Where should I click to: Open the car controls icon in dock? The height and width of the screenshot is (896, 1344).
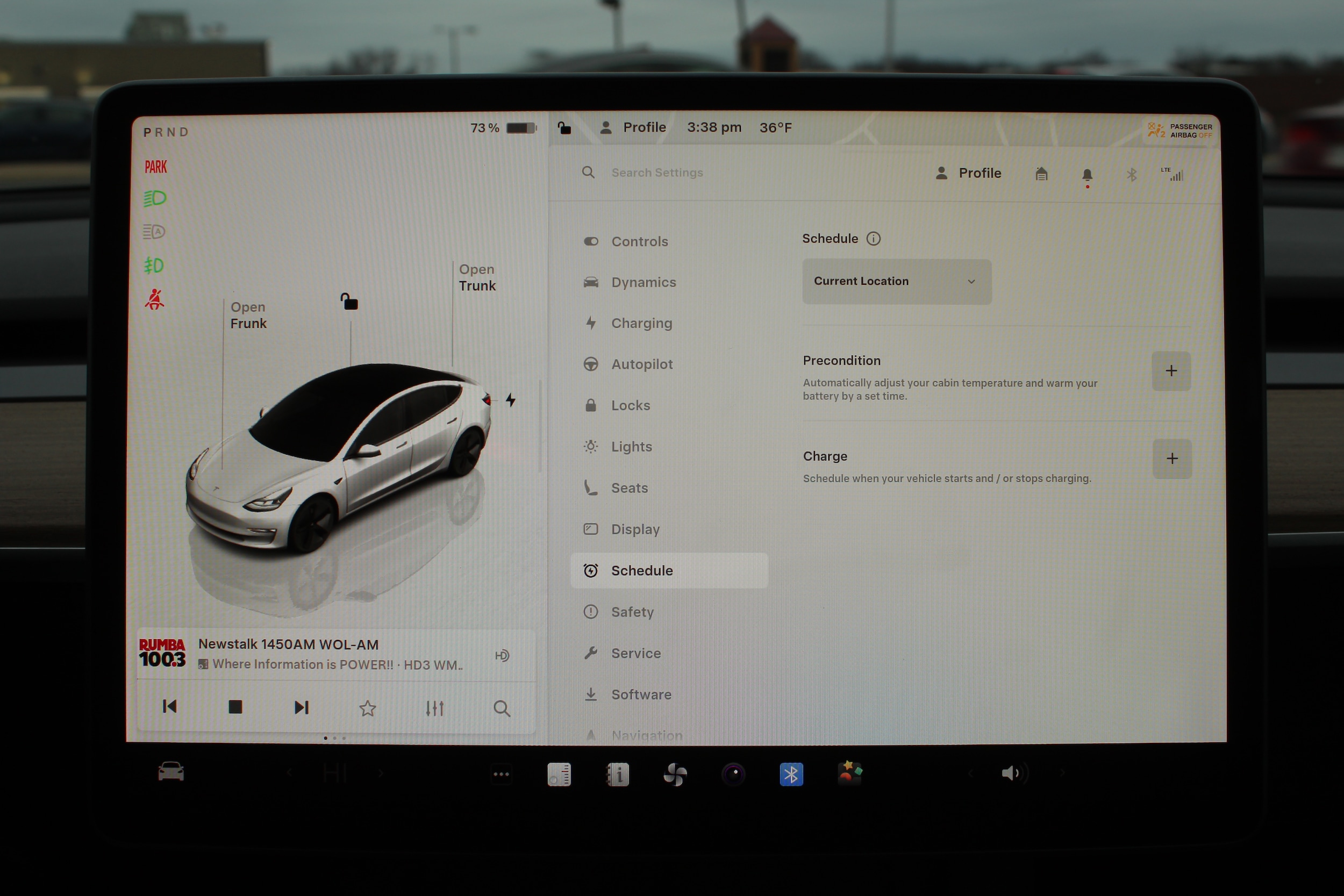click(x=171, y=772)
